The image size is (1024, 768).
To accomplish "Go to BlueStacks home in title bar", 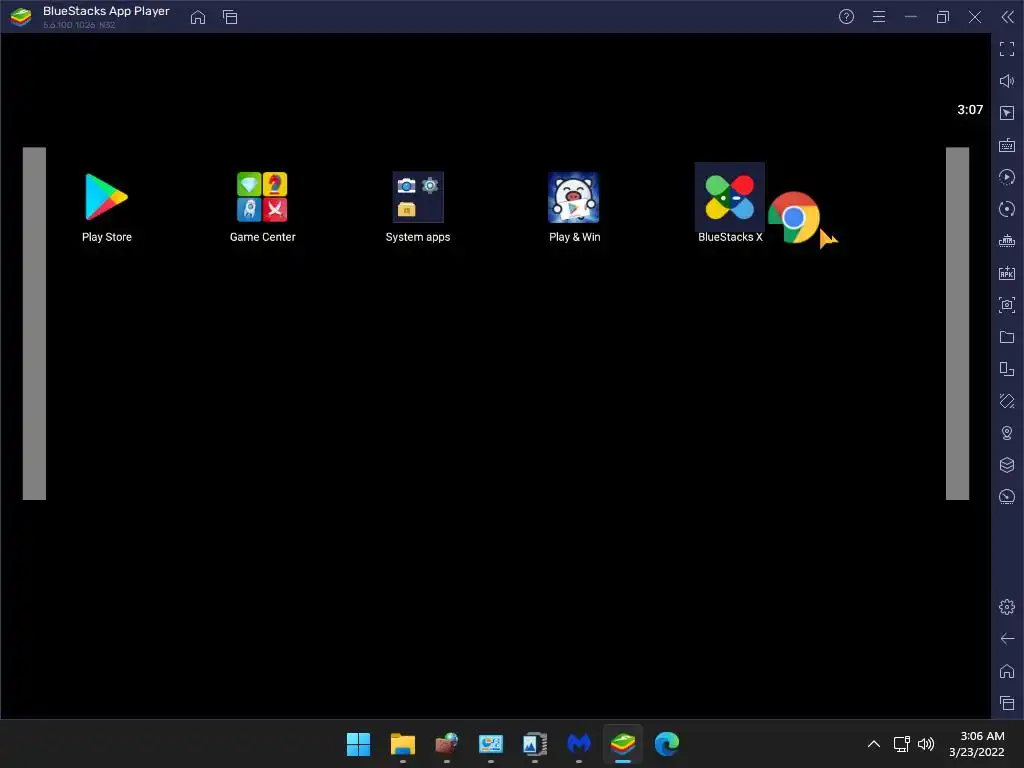I will 198,17.
